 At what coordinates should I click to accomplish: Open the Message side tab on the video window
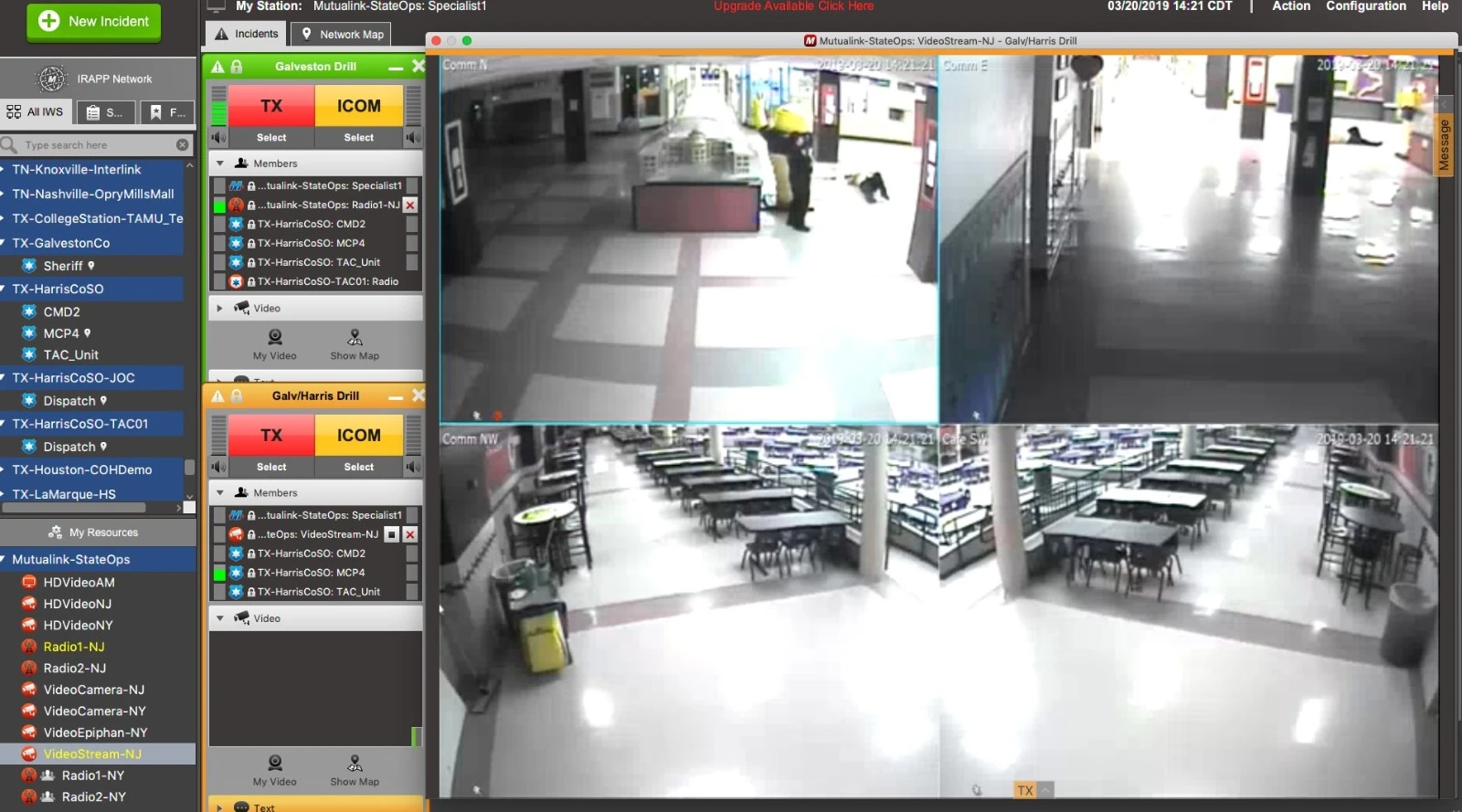(x=1445, y=145)
